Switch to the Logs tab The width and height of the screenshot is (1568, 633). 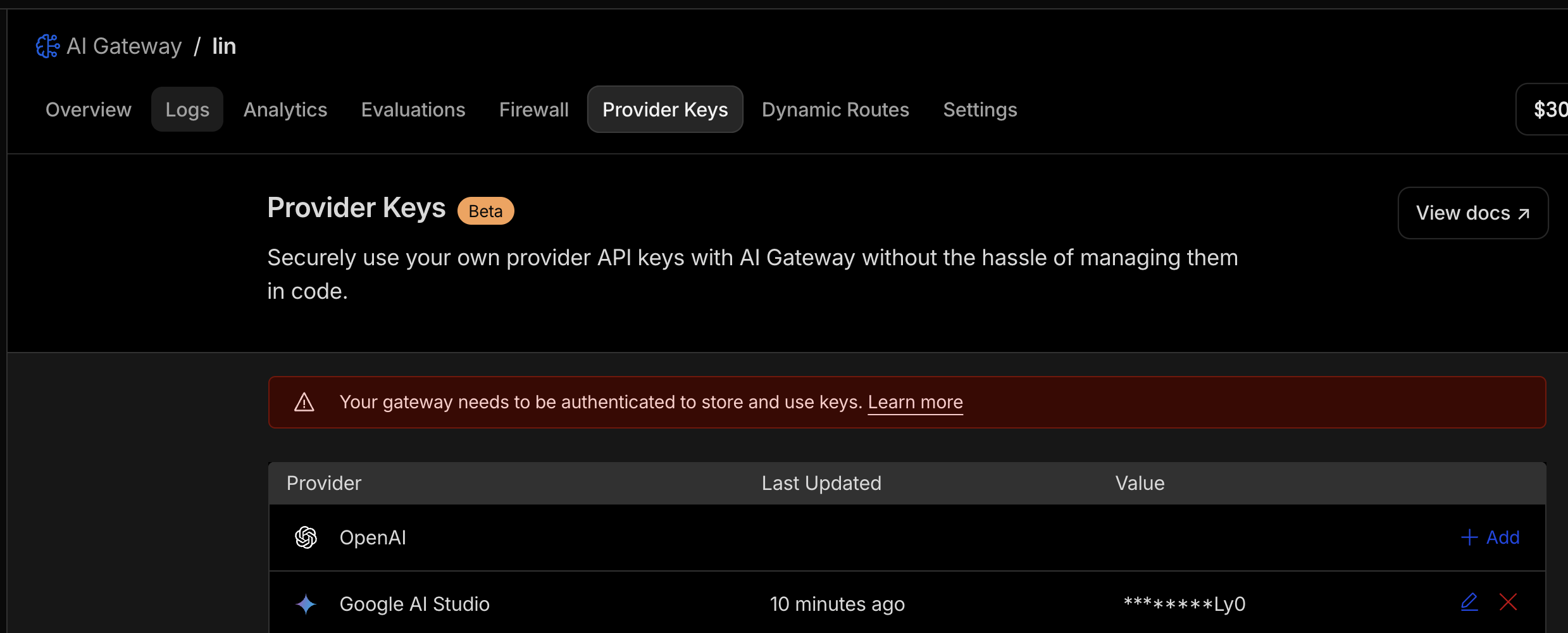coord(187,110)
